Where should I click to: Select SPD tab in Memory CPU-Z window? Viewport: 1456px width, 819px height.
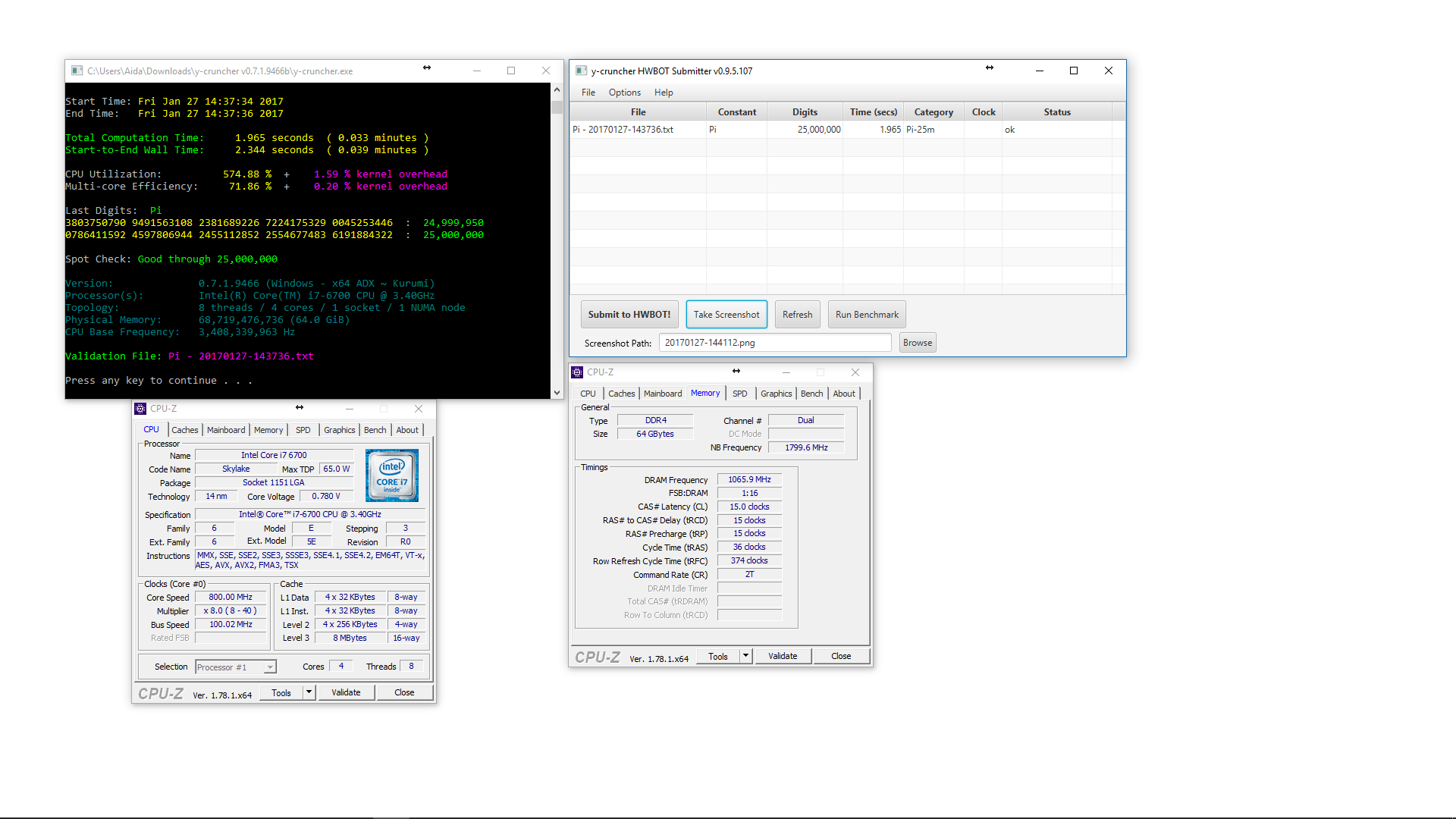[x=740, y=394]
